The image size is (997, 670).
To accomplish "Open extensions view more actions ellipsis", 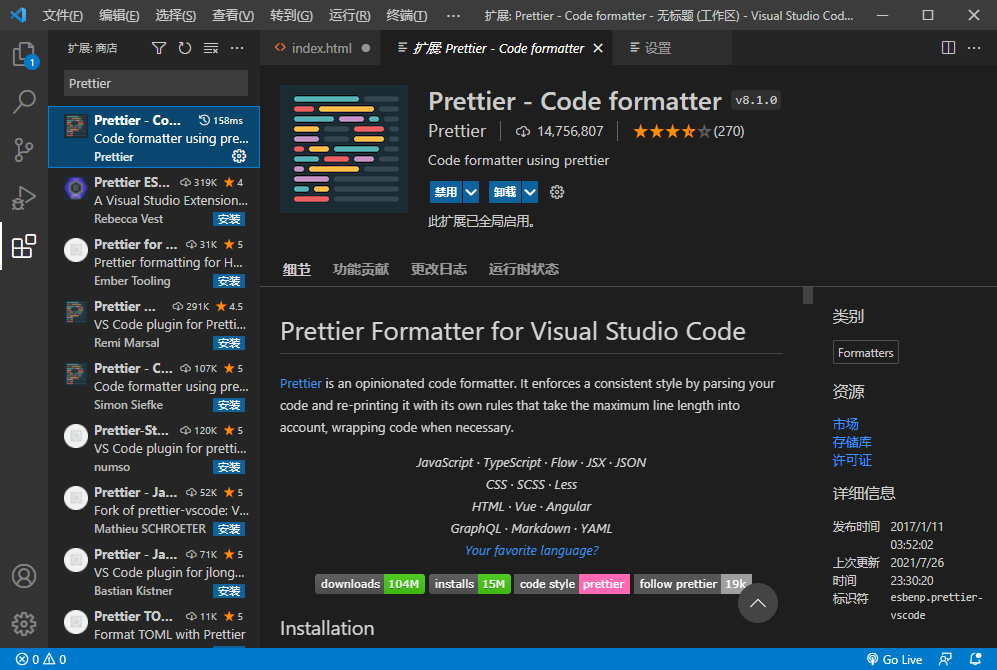I will click(x=237, y=48).
